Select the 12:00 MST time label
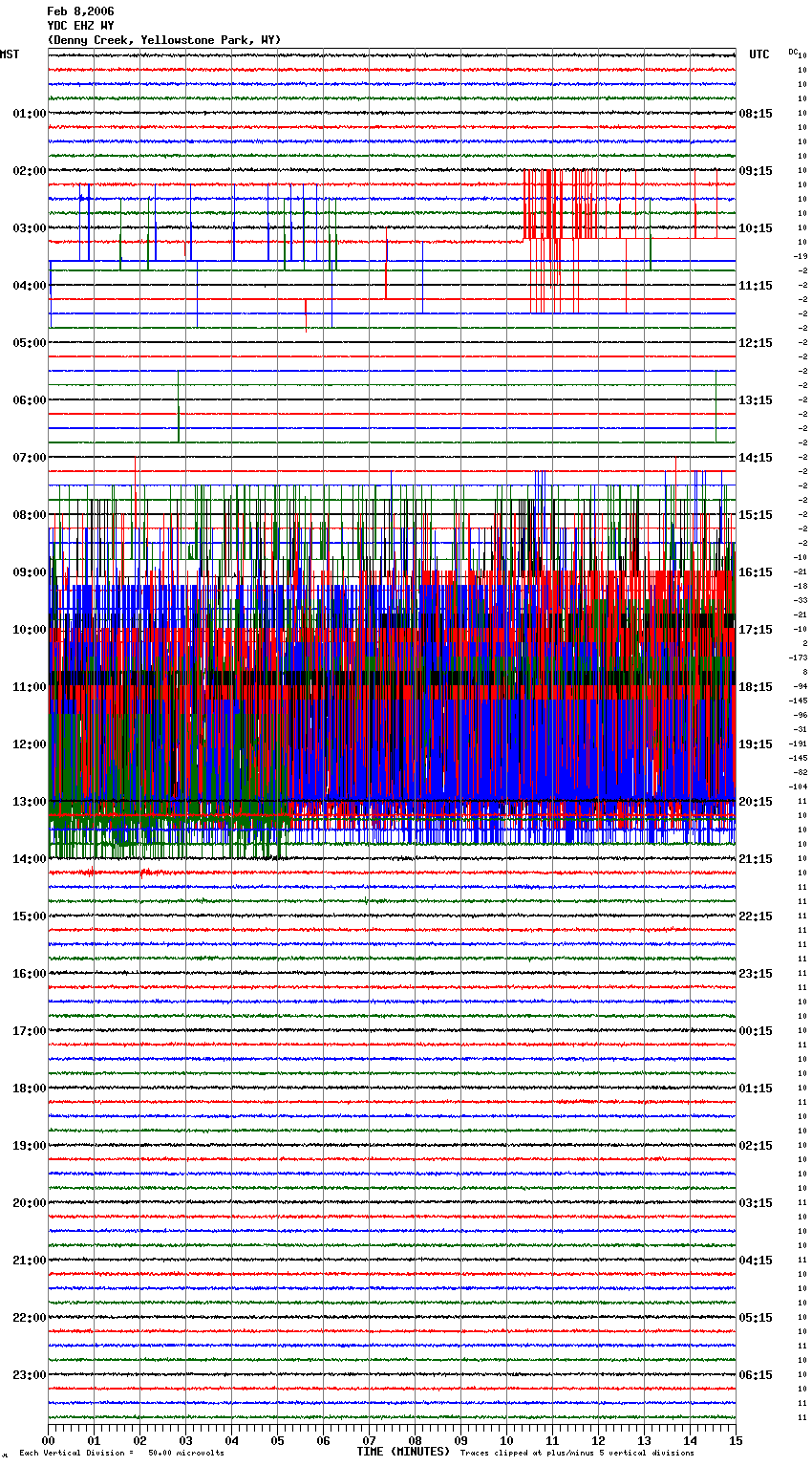 (30, 744)
